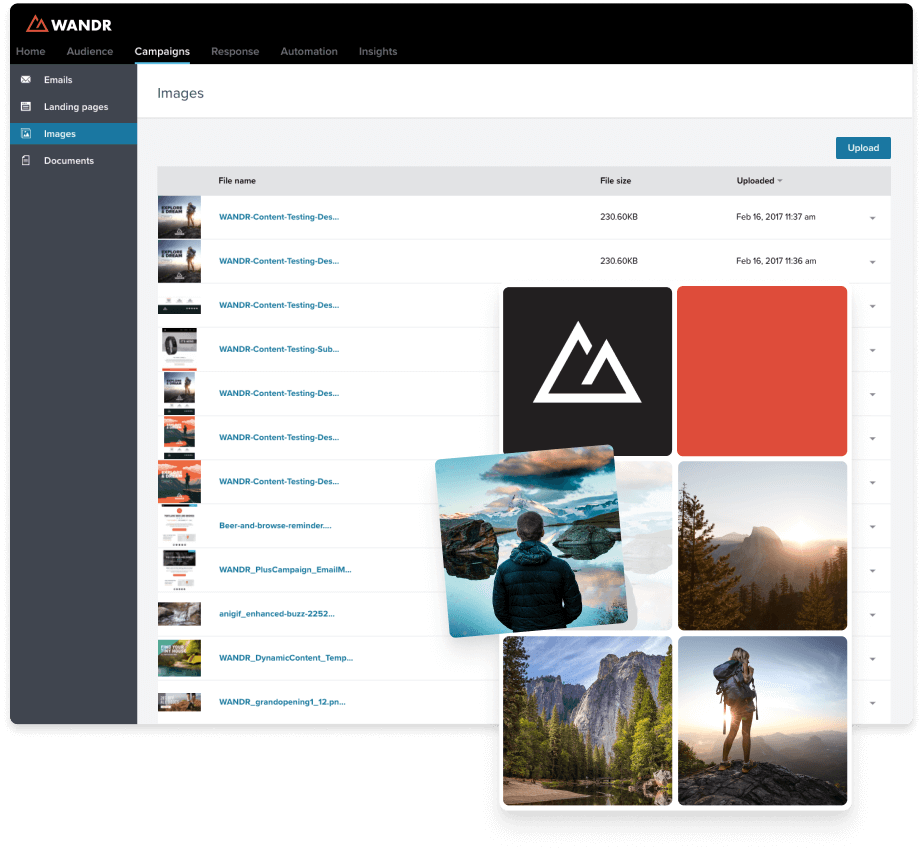Open Emails via the envelope icon

pos(26,79)
